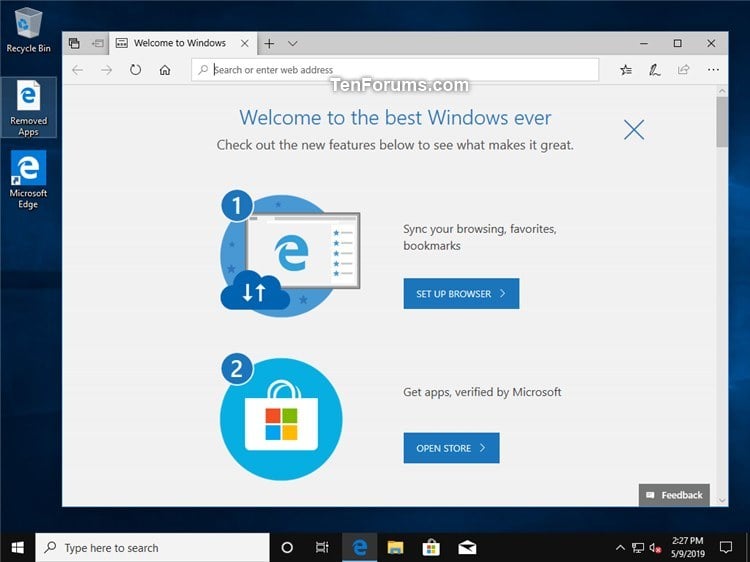Open Settings and more ellipsis menu
This screenshot has height=562, width=750.
(x=713, y=70)
